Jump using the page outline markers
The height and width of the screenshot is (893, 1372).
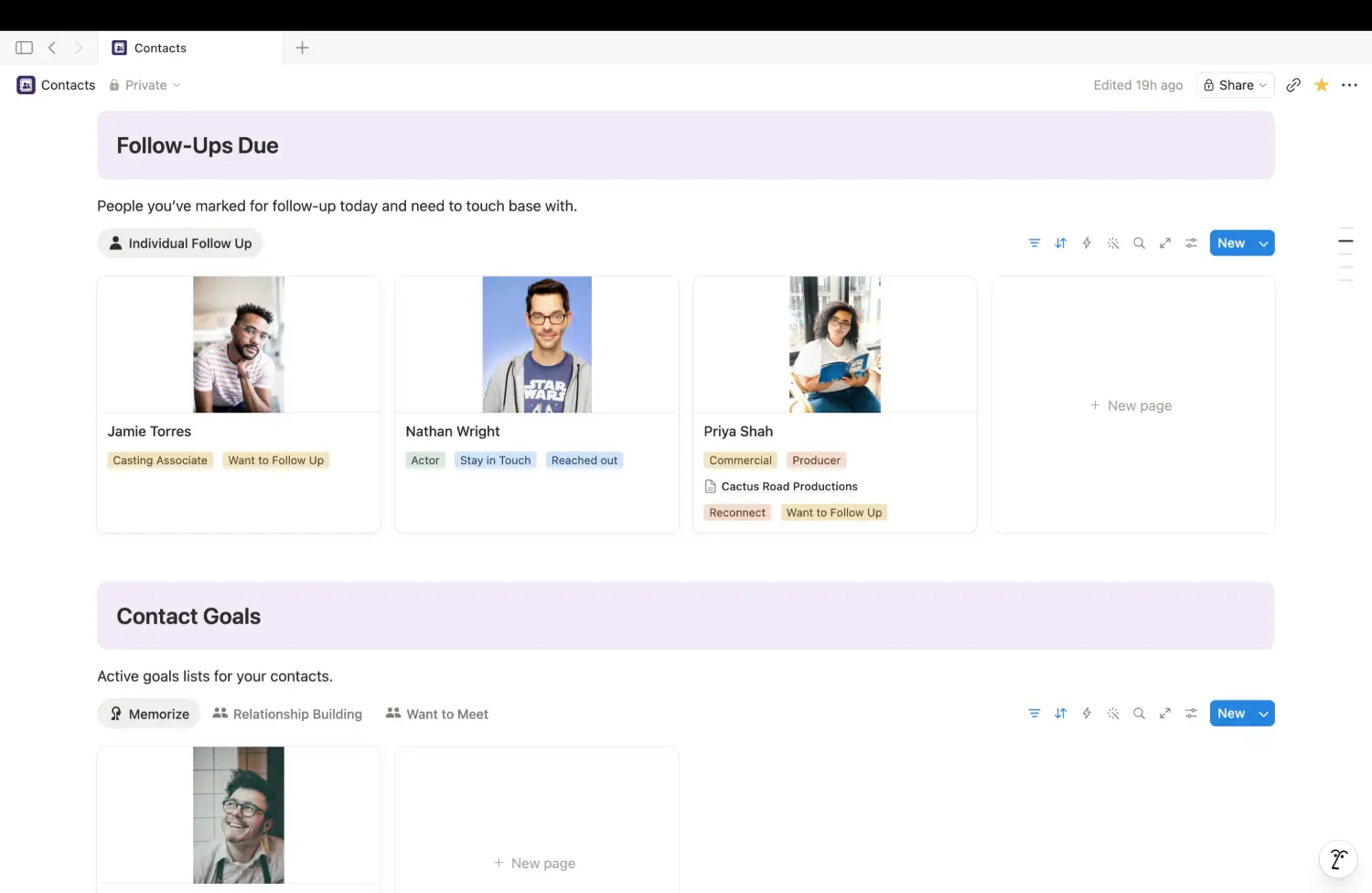1345,254
